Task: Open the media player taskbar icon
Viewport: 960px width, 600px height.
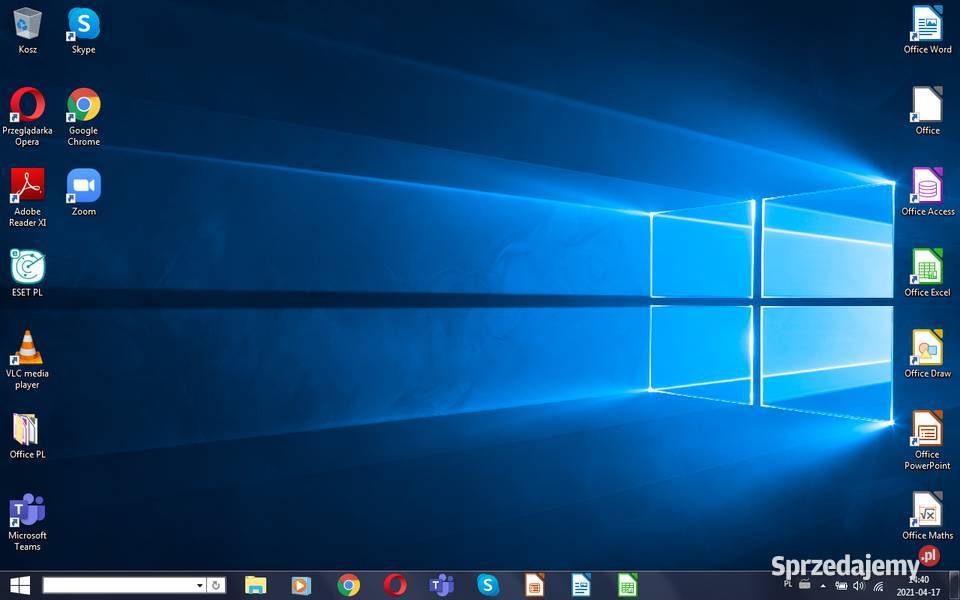Action: pos(301,585)
